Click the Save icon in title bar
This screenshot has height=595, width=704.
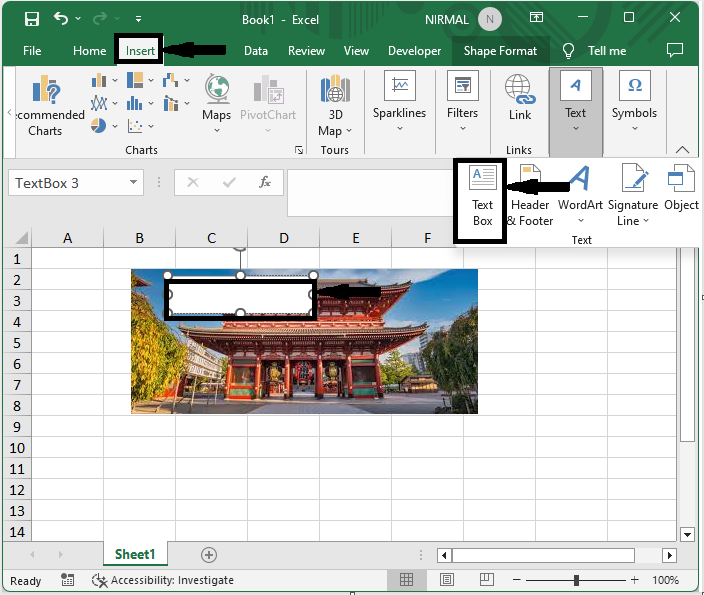32,19
